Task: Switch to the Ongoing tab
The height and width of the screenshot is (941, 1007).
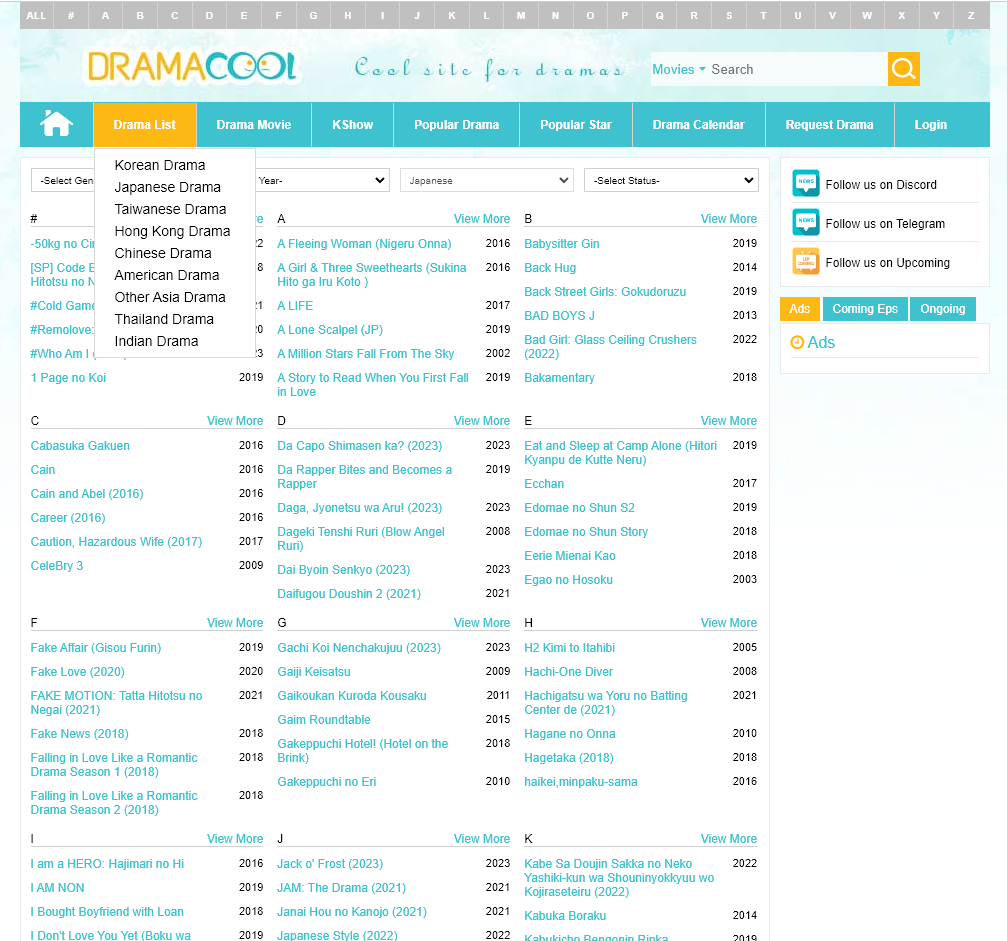Action: (x=943, y=309)
